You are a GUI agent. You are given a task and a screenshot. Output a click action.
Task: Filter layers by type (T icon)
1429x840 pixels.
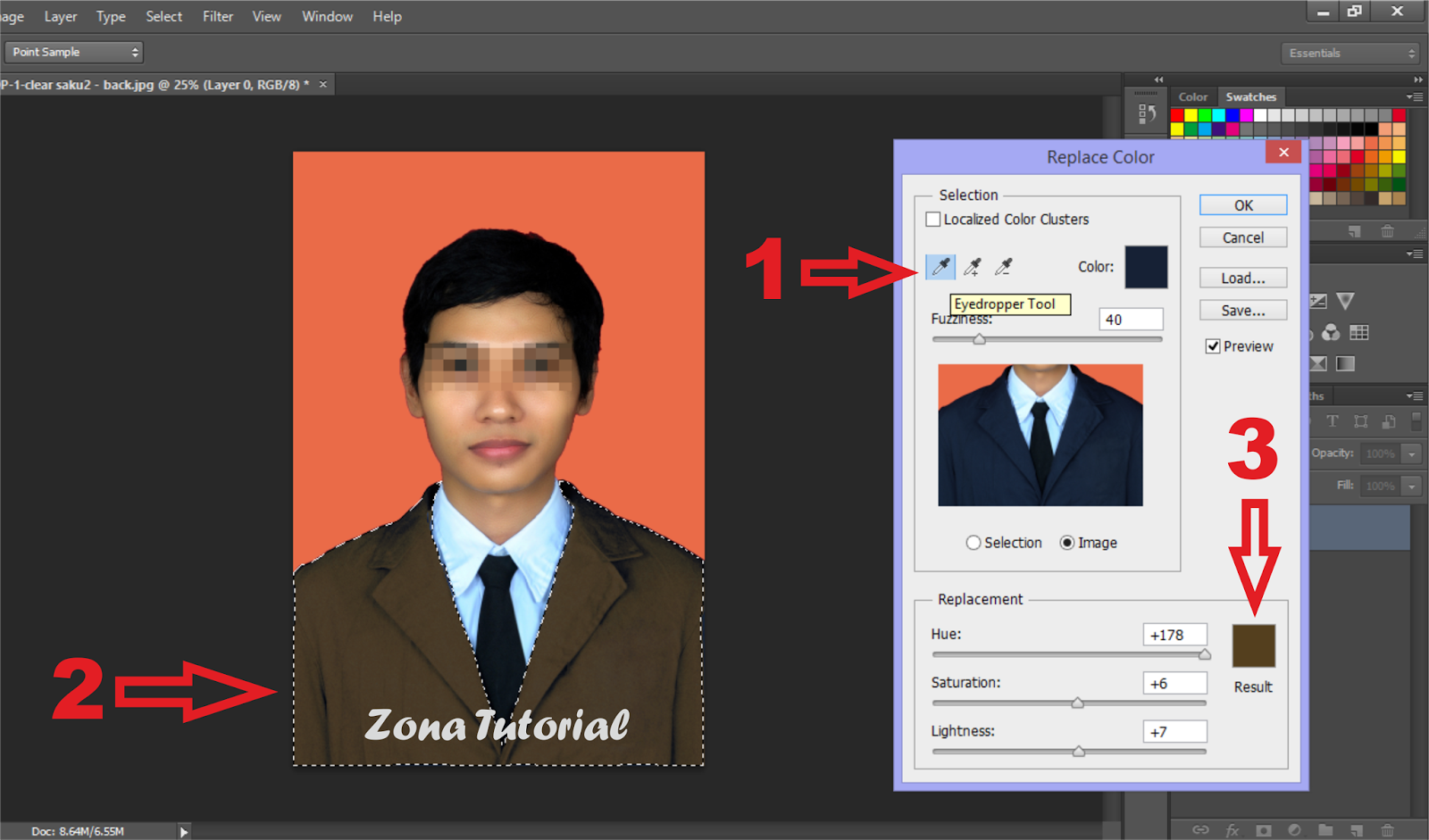pyautogui.click(x=1333, y=421)
